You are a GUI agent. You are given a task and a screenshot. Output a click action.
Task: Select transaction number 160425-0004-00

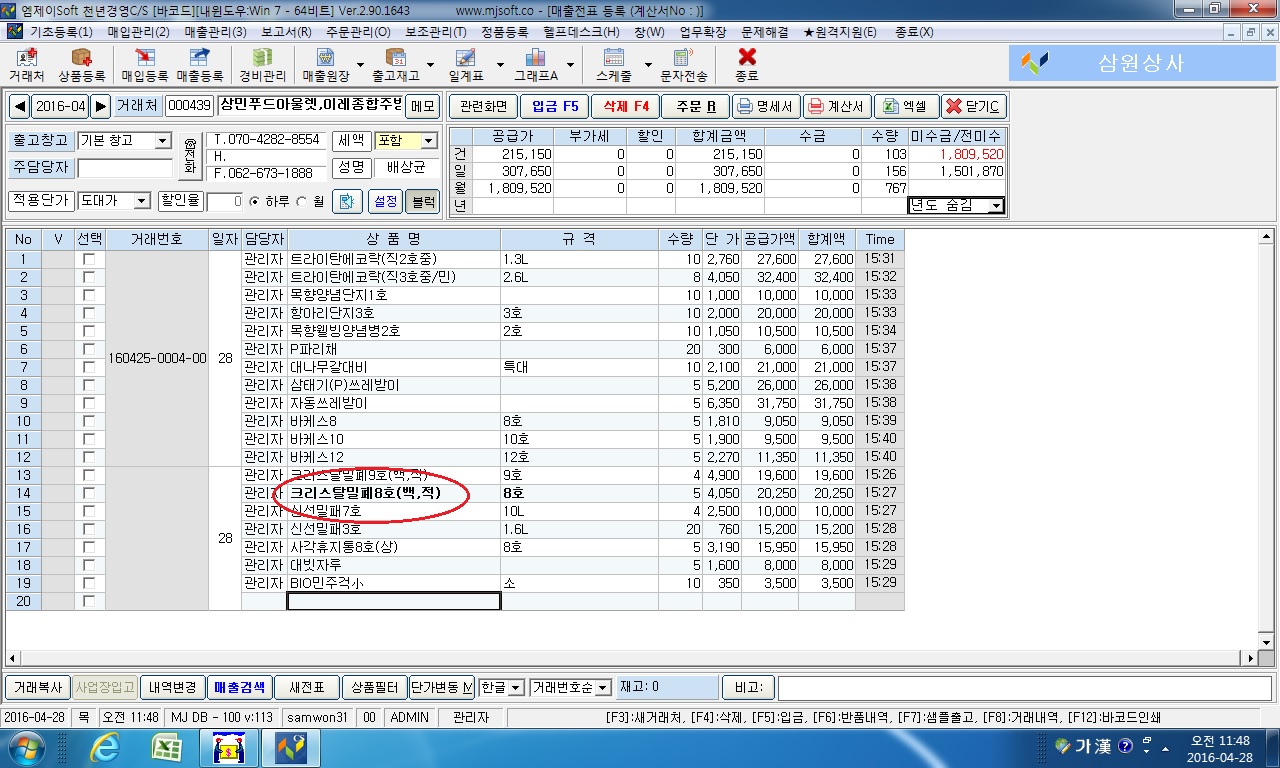(157, 358)
